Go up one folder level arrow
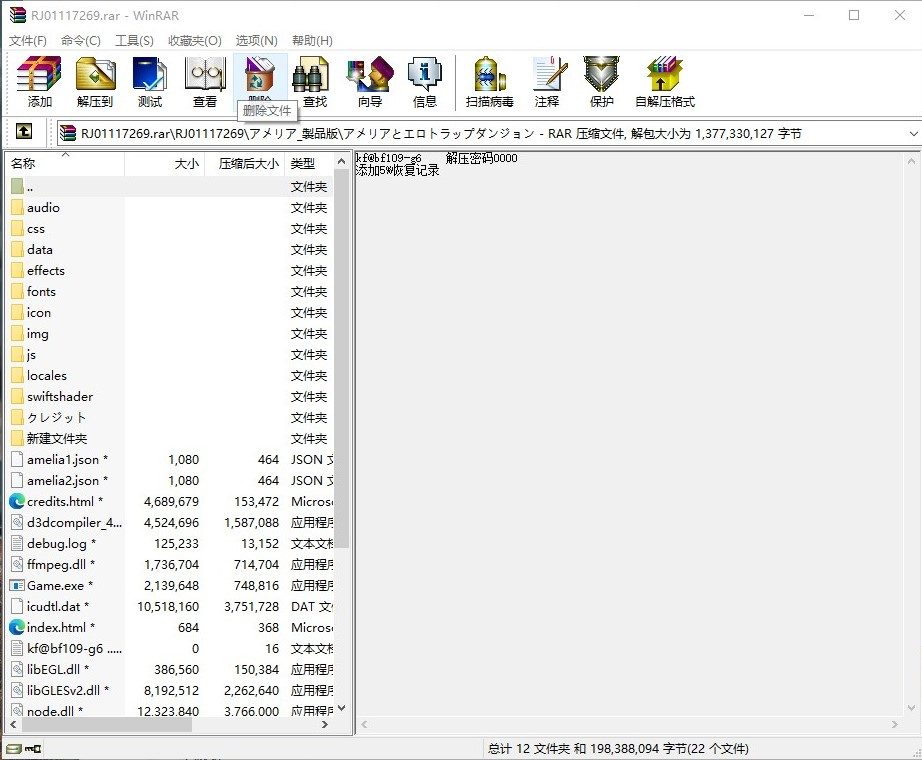 coord(24,132)
